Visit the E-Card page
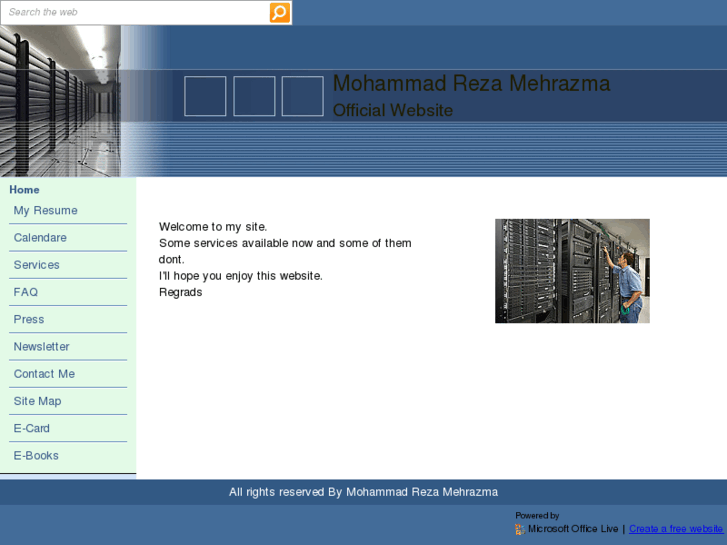Image resolution: width=727 pixels, height=545 pixels. (x=32, y=428)
